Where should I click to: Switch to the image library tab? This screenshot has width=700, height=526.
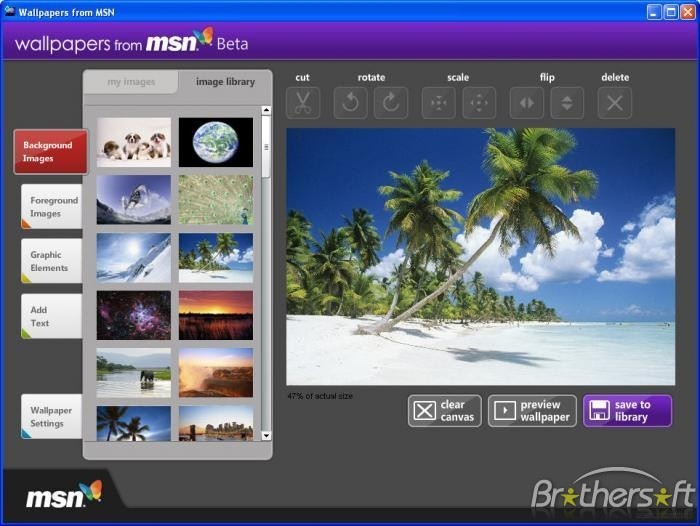(x=225, y=82)
